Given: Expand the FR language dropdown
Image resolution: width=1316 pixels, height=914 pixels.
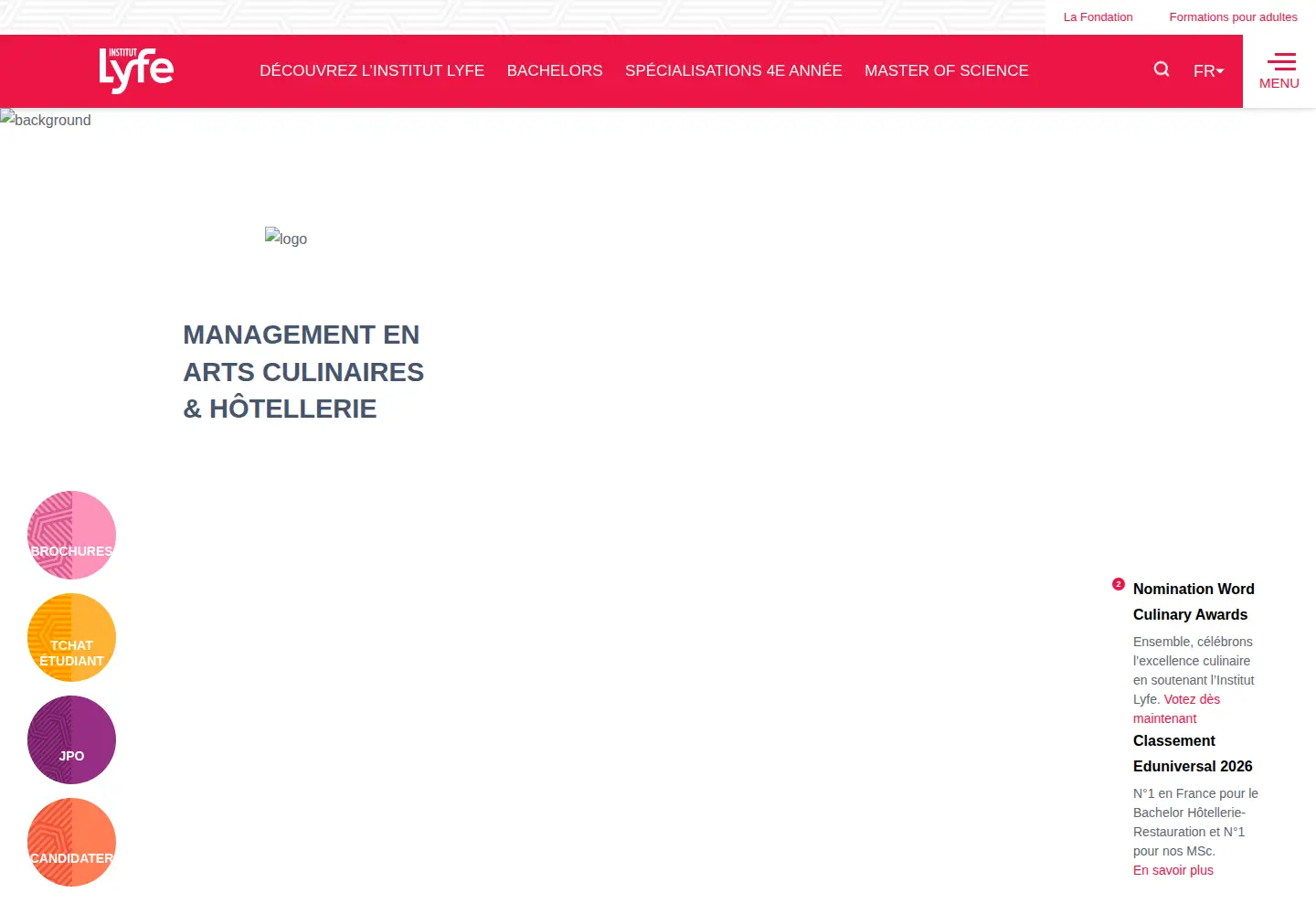Looking at the screenshot, I should pyautogui.click(x=1208, y=70).
